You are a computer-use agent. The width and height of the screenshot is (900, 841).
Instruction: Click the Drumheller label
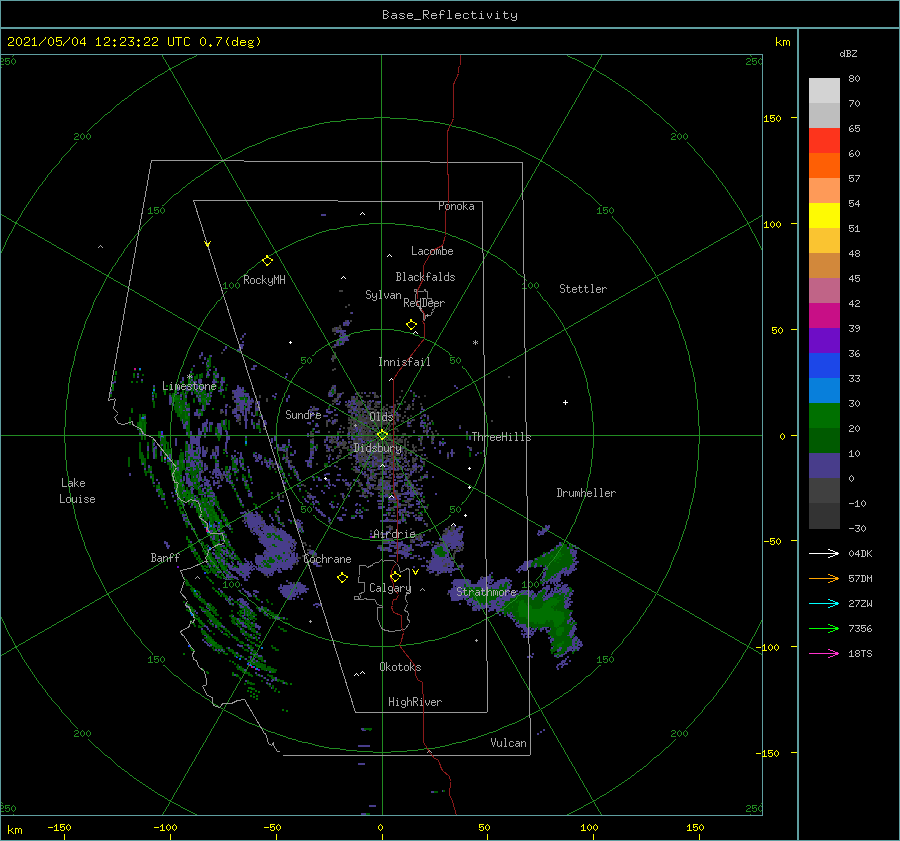pos(586,493)
